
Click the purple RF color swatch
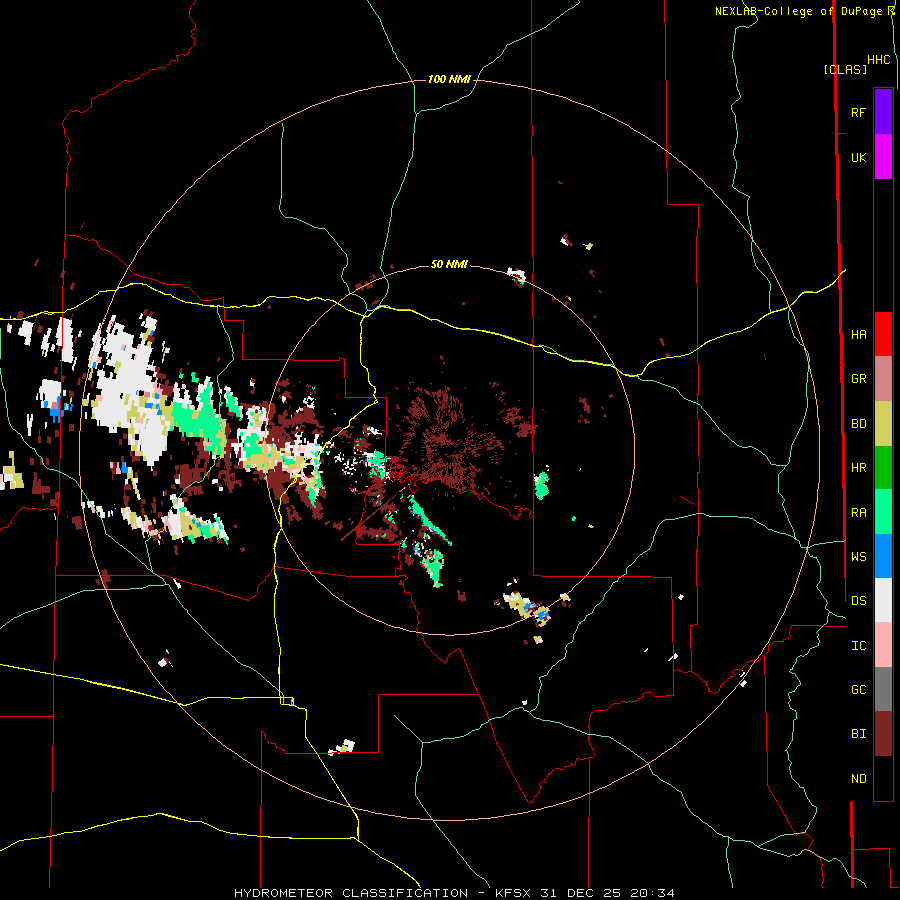pyautogui.click(x=883, y=112)
